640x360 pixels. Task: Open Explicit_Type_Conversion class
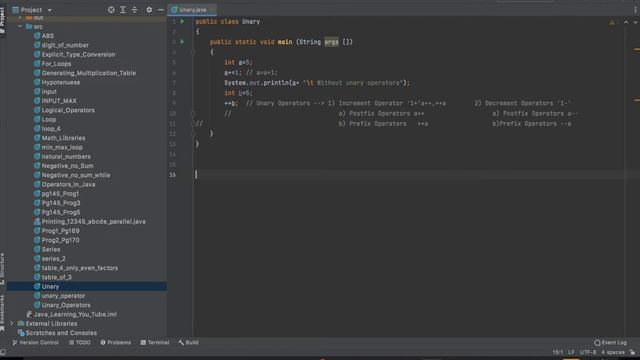click(x=78, y=54)
